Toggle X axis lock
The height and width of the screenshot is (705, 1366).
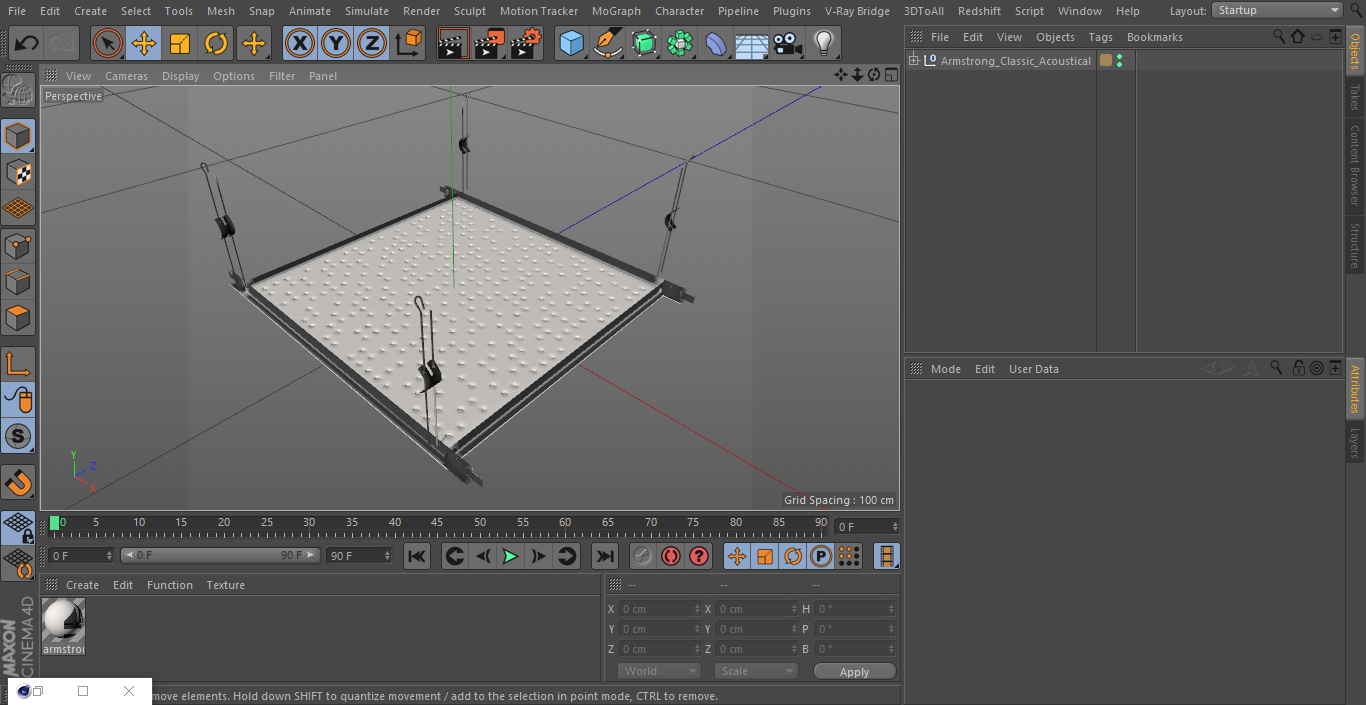[300, 43]
